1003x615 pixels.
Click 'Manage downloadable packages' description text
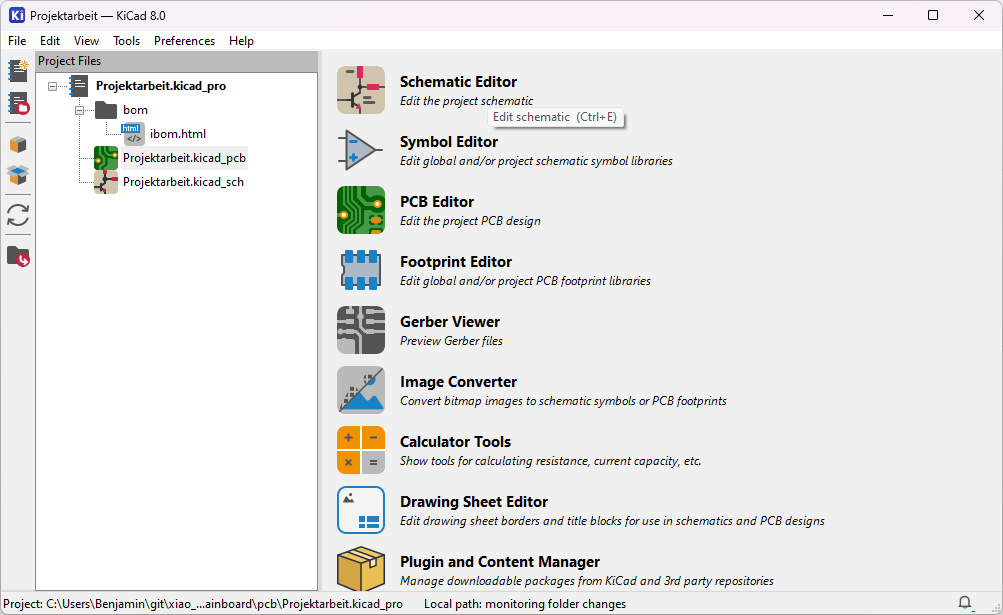(x=587, y=581)
